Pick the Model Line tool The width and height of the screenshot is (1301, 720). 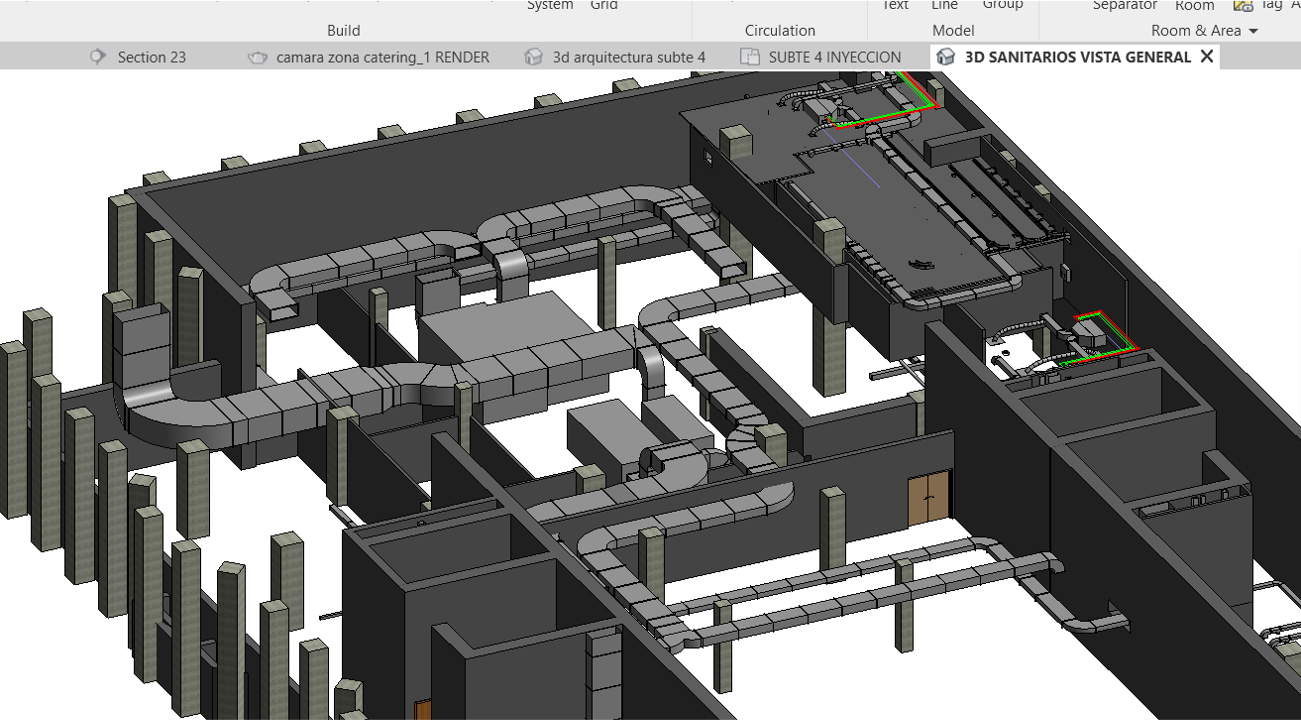tap(944, 5)
